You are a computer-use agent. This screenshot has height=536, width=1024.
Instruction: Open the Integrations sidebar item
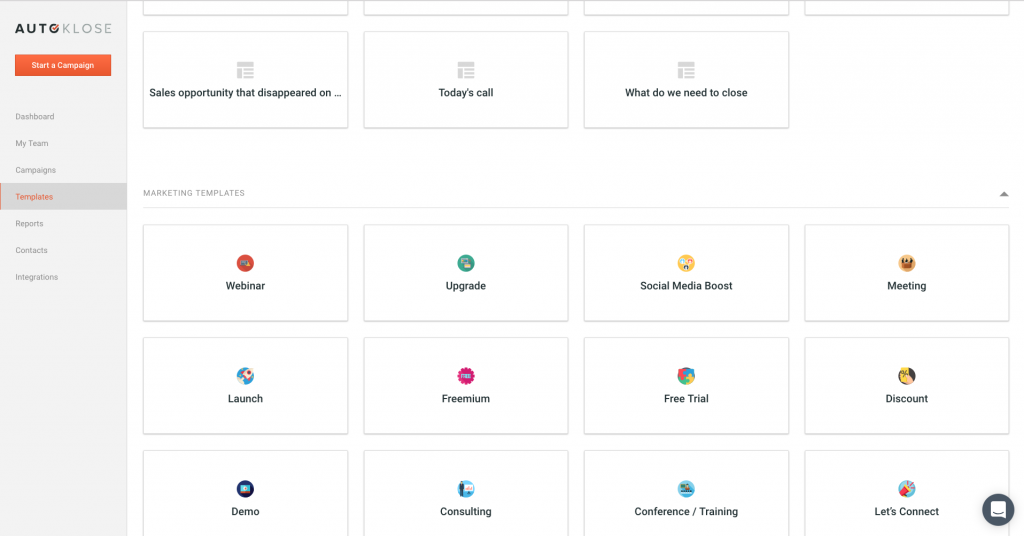pos(37,277)
